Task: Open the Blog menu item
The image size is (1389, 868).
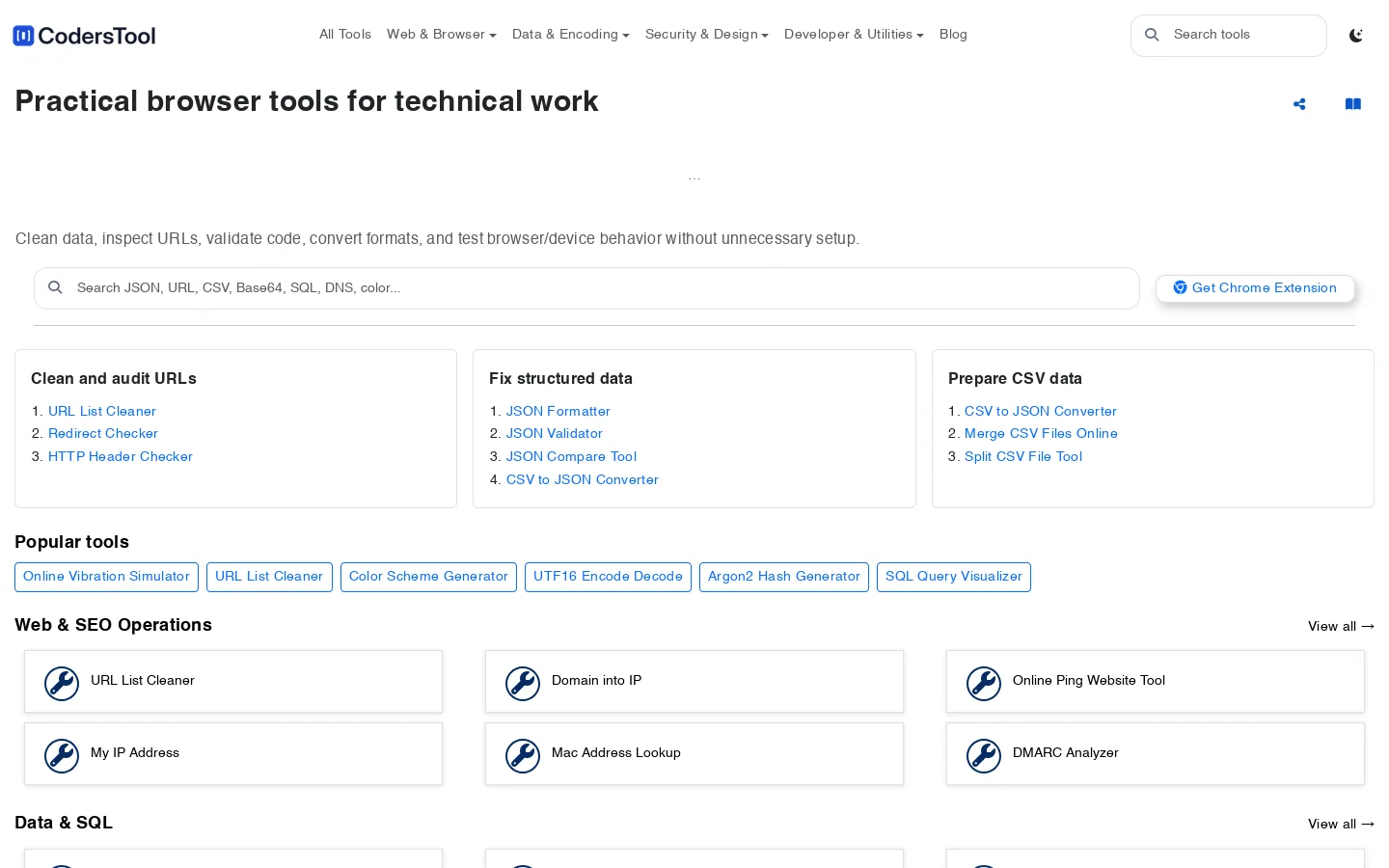Action: pos(953,35)
